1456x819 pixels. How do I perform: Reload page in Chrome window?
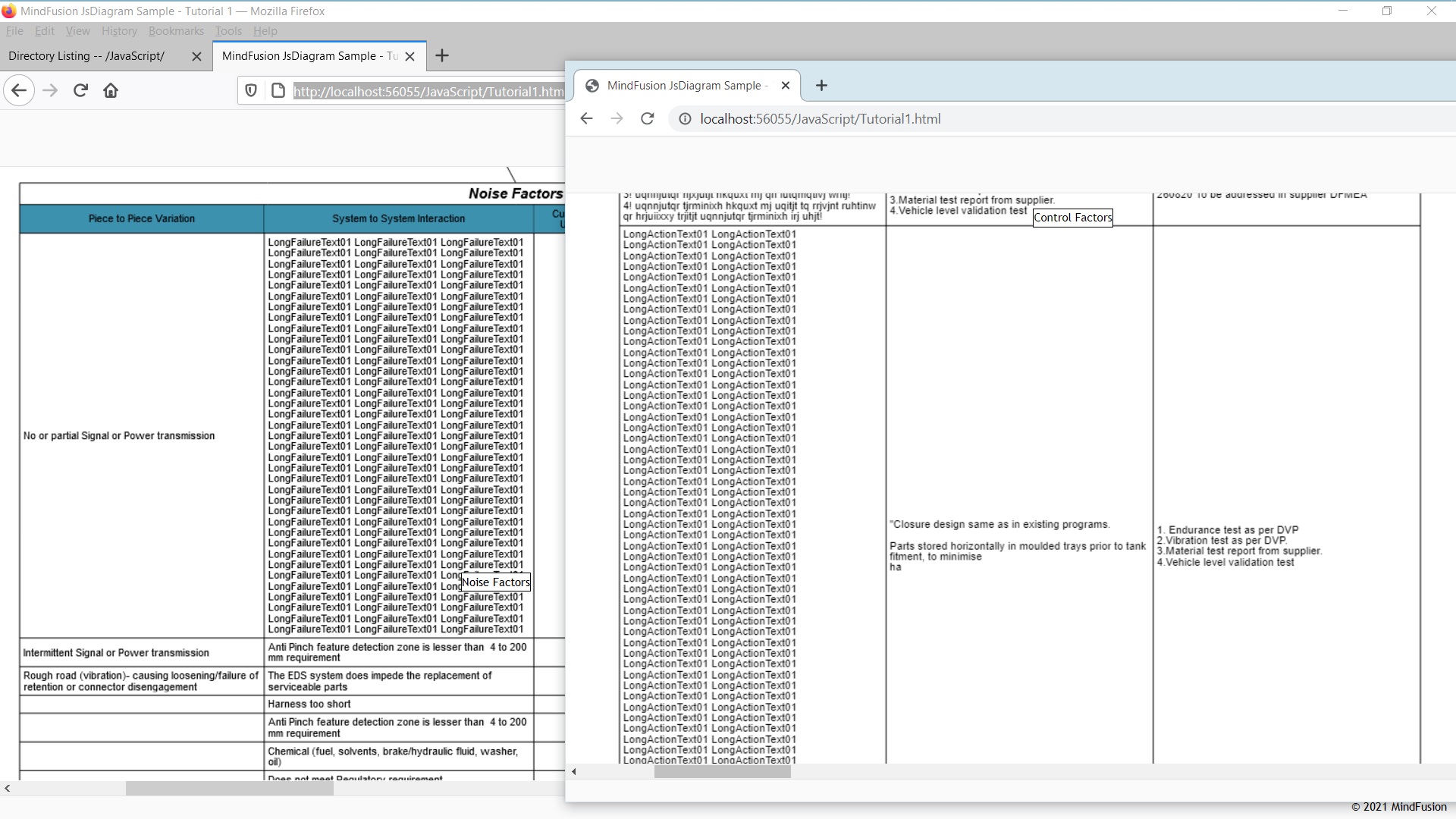coord(647,119)
